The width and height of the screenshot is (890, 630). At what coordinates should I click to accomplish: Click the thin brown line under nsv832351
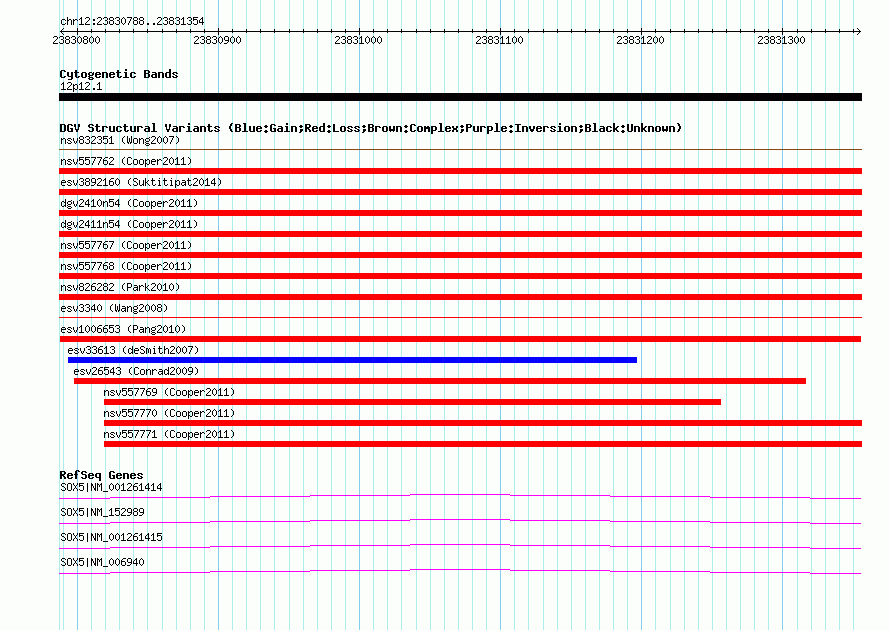pos(460,150)
